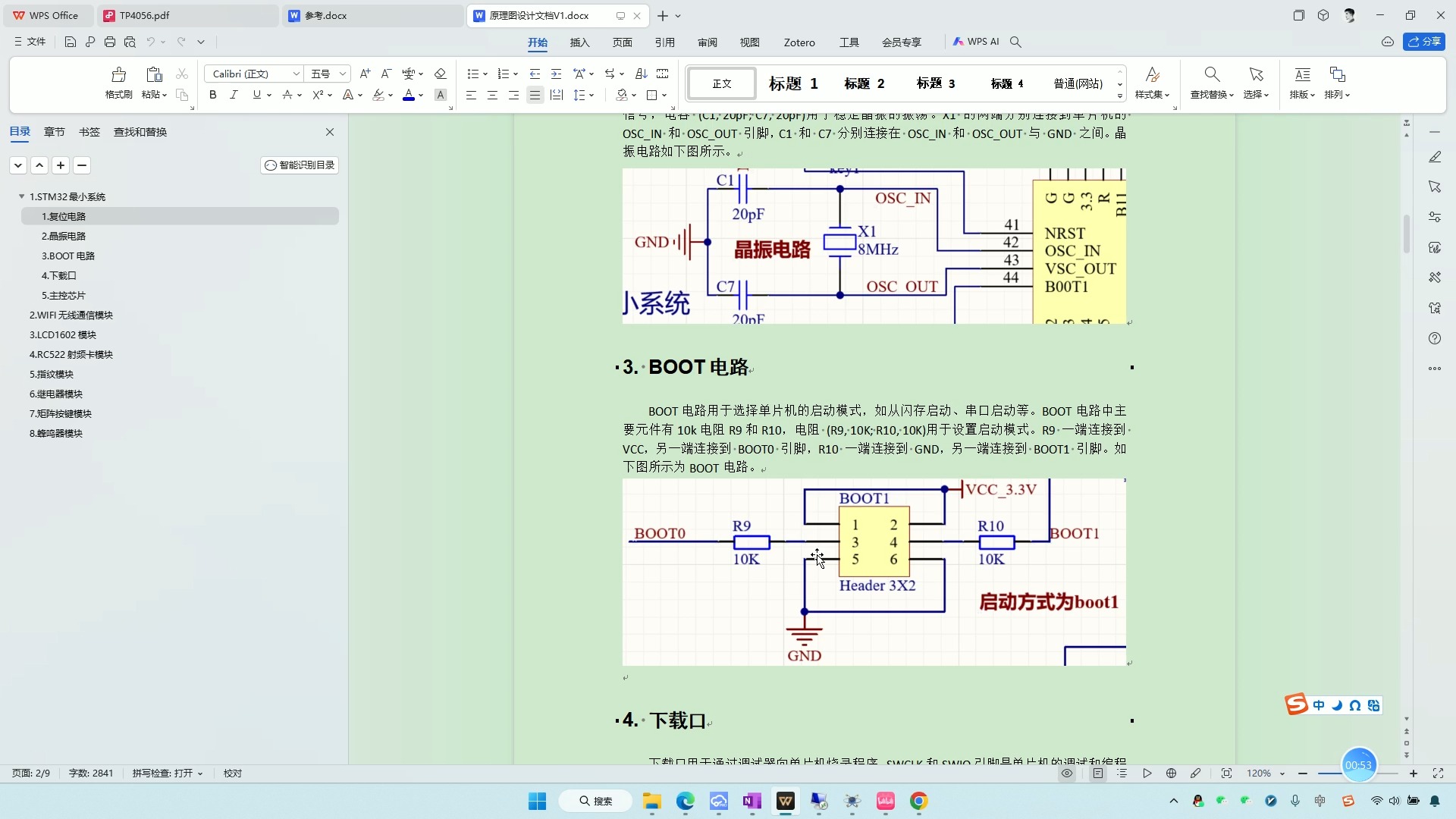The height and width of the screenshot is (819, 1456).
Task: Switch to 参考.docx document tab
Action: [326, 15]
